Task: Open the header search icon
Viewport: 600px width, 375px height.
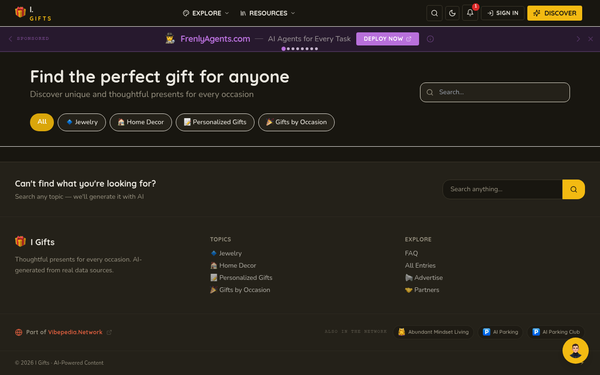Action: 434,13
